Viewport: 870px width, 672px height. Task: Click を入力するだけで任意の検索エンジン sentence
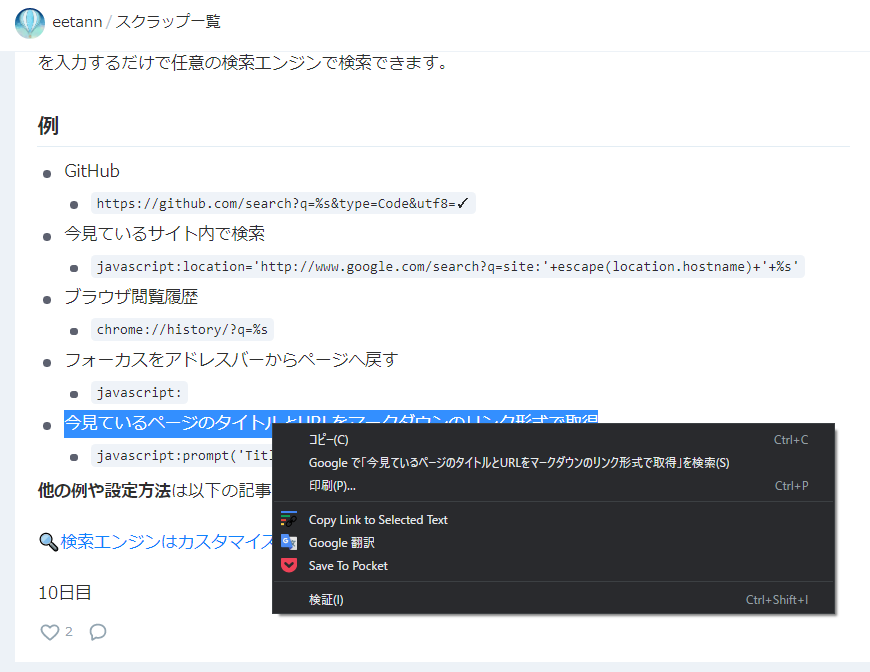[x=243, y=62]
